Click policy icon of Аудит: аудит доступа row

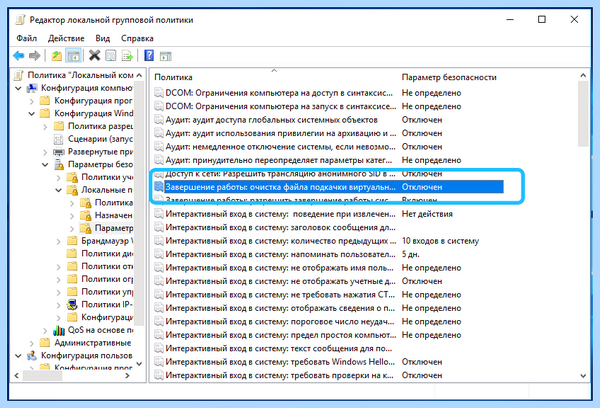[x=158, y=120]
